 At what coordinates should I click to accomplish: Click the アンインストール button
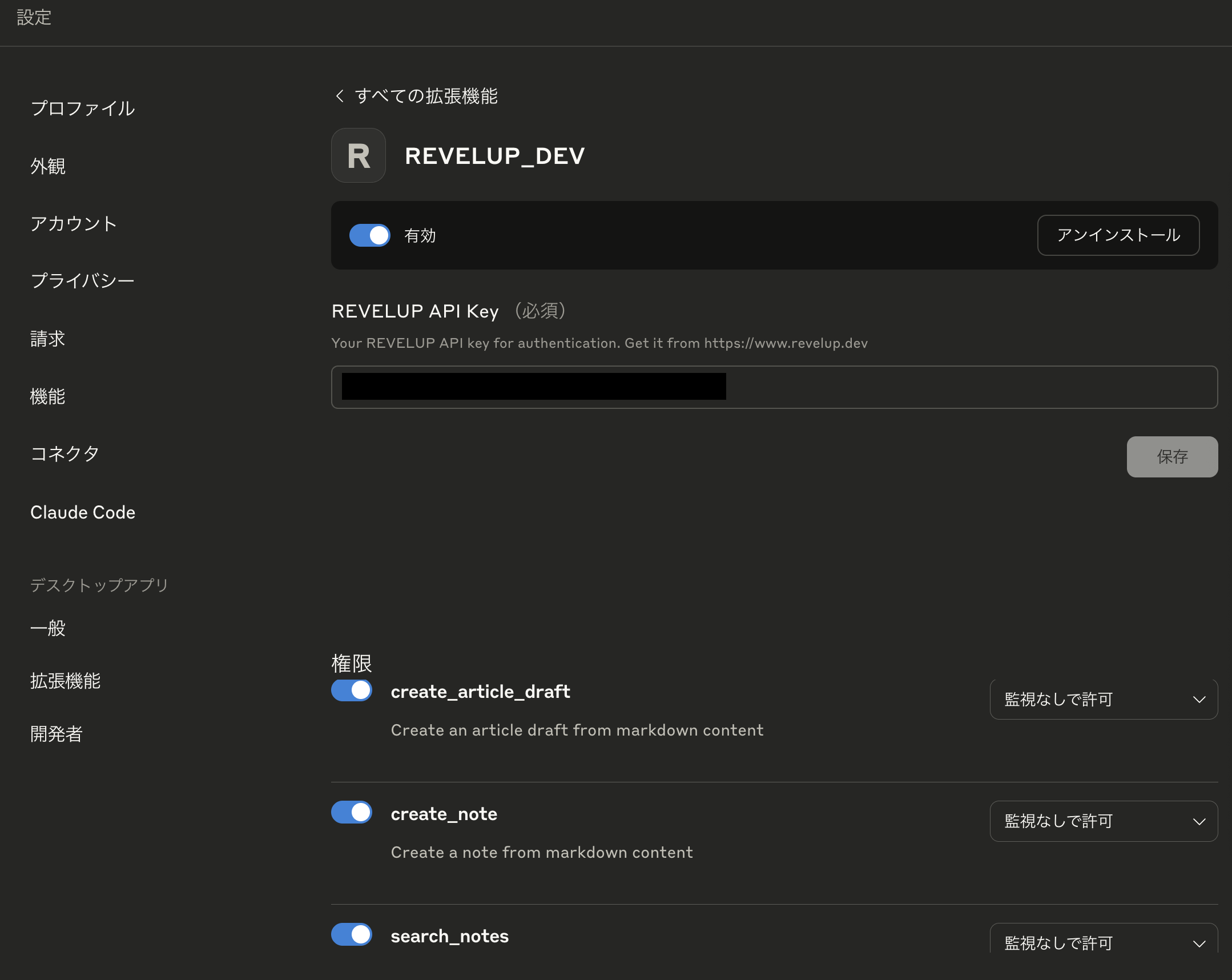1118,235
